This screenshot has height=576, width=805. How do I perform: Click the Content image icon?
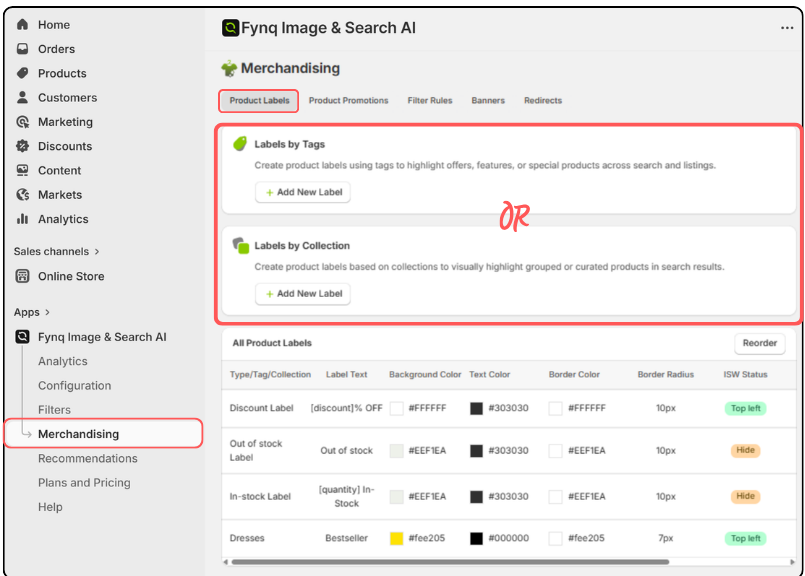point(22,170)
